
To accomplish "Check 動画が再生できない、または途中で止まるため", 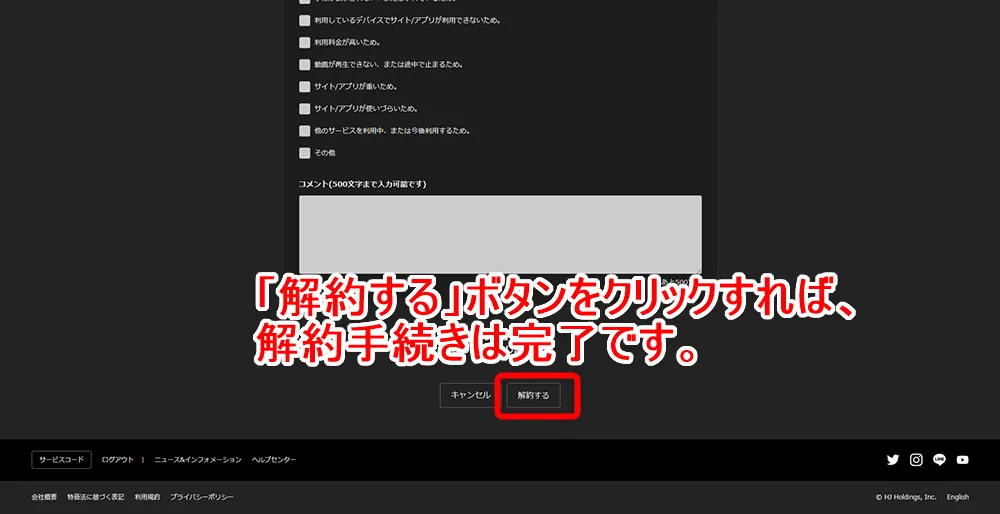I will pyautogui.click(x=305, y=64).
